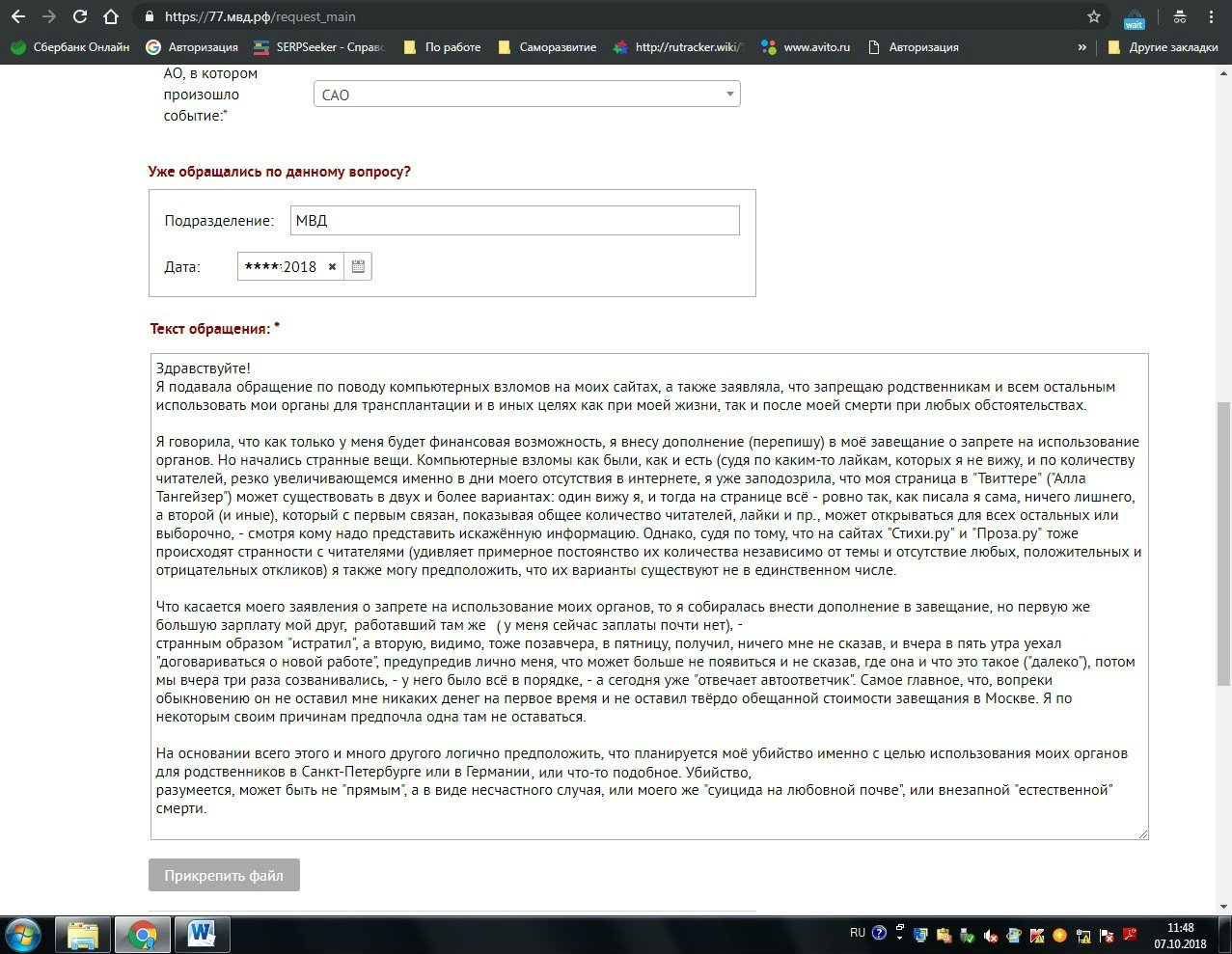Click the orange update arrow tray icon
This screenshot has width=1232, height=954.
(1060, 935)
